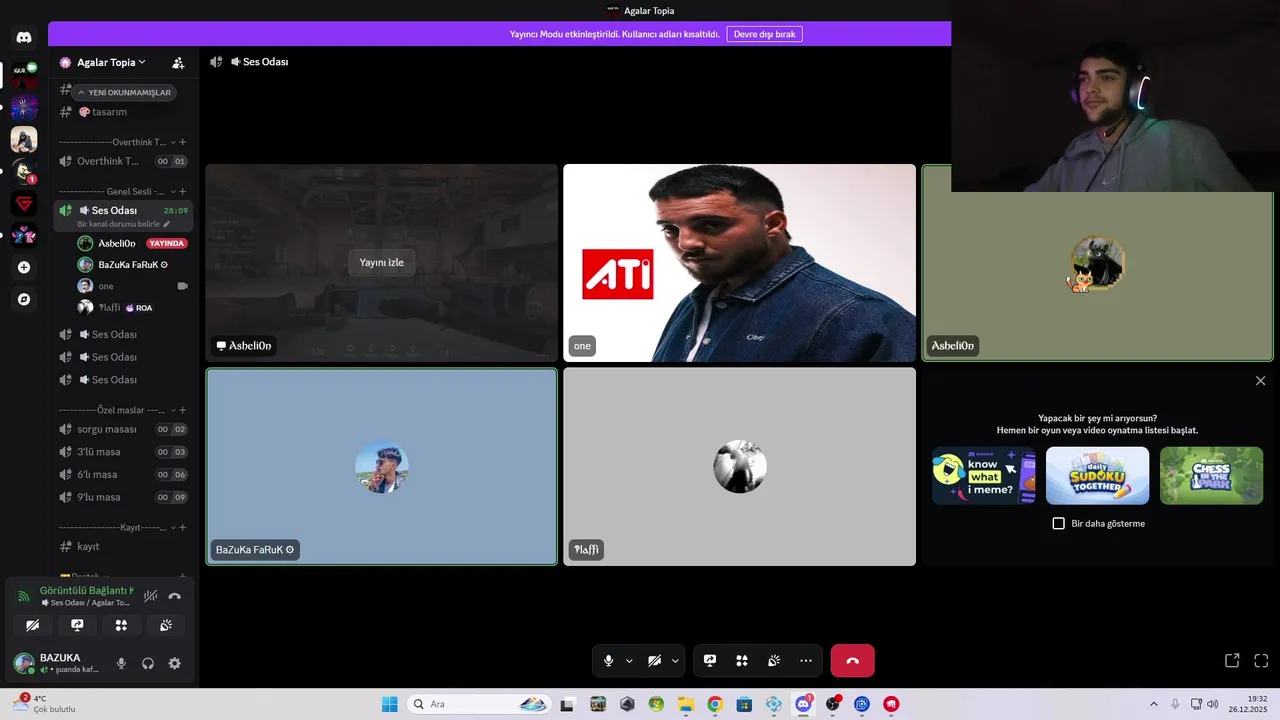Join the 9'lu masa voice channel
Viewport: 1280px width, 720px height.
point(123,497)
